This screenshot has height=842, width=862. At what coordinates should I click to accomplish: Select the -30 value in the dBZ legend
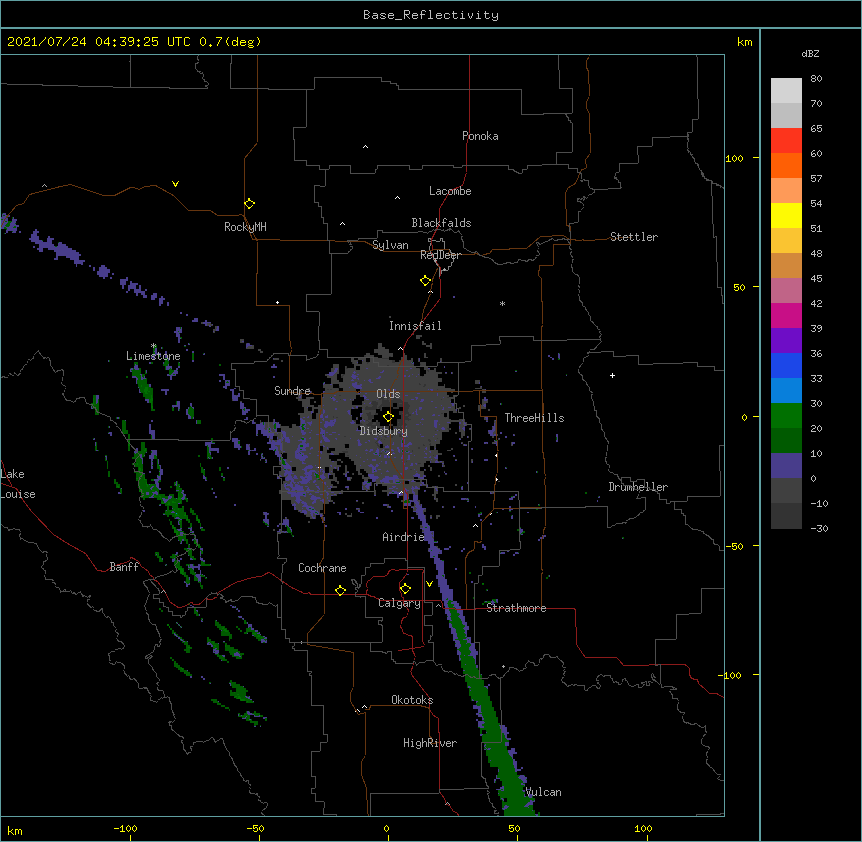[x=819, y=529]
